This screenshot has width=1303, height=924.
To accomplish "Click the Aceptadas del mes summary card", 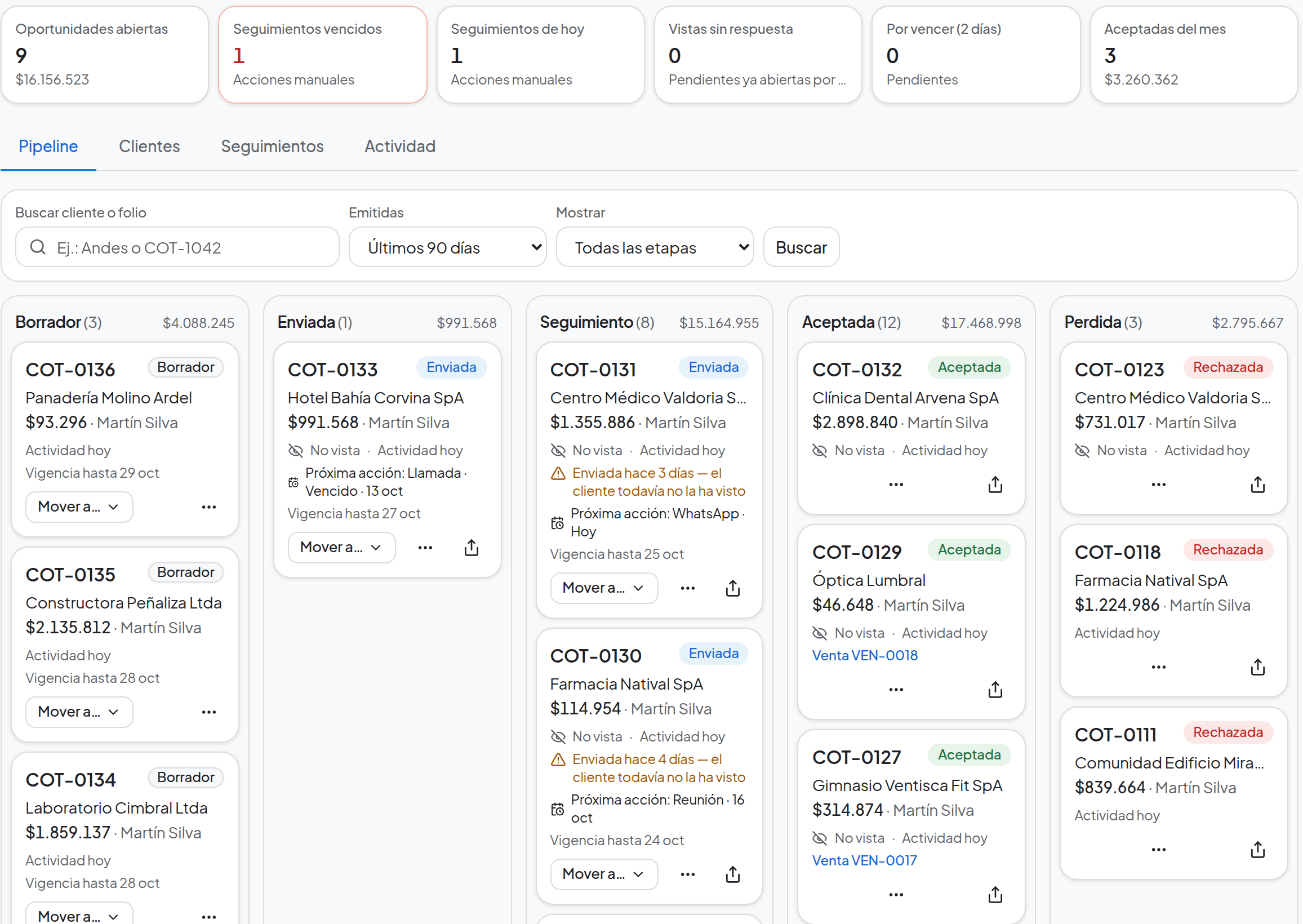I will pyautogui.click(x=1194, y=55).
